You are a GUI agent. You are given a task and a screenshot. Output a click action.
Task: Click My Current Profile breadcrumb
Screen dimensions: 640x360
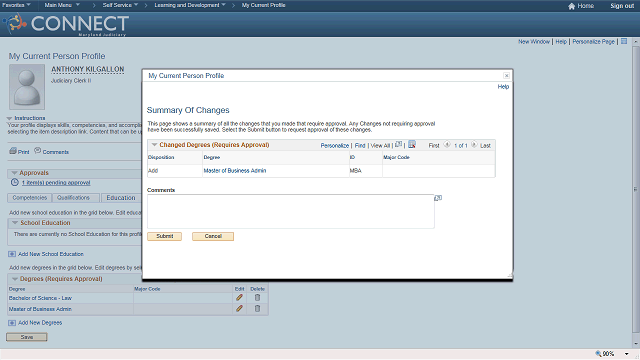(x=263, y=5)
